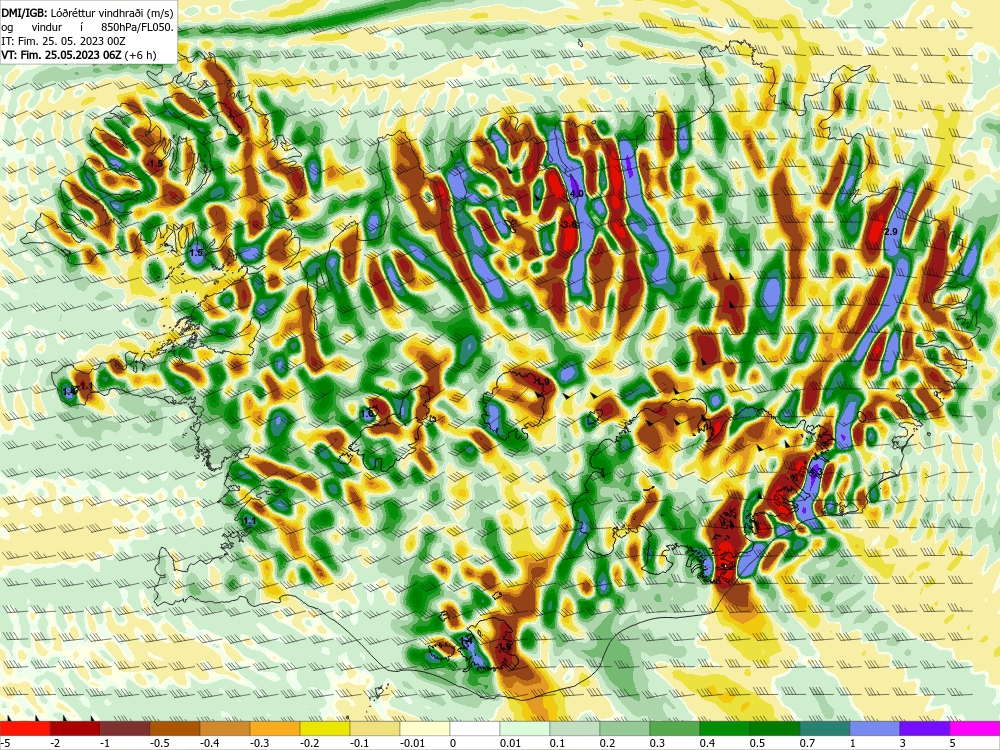The image size is (1000, 750).
Task: Click the magenta legend swatch above 5
Action: click(x=974, y=728)
